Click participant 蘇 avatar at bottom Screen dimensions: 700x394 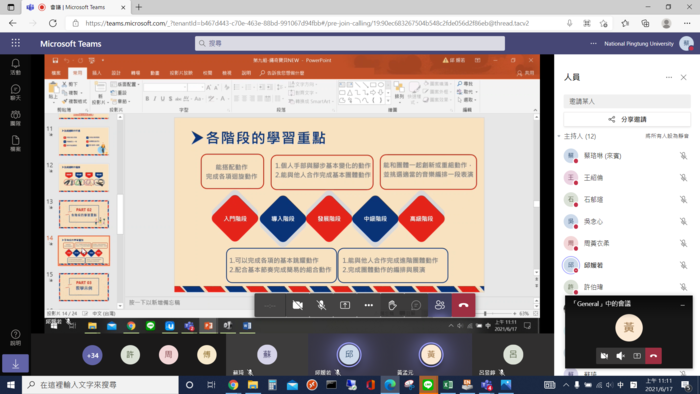(267, 354)
